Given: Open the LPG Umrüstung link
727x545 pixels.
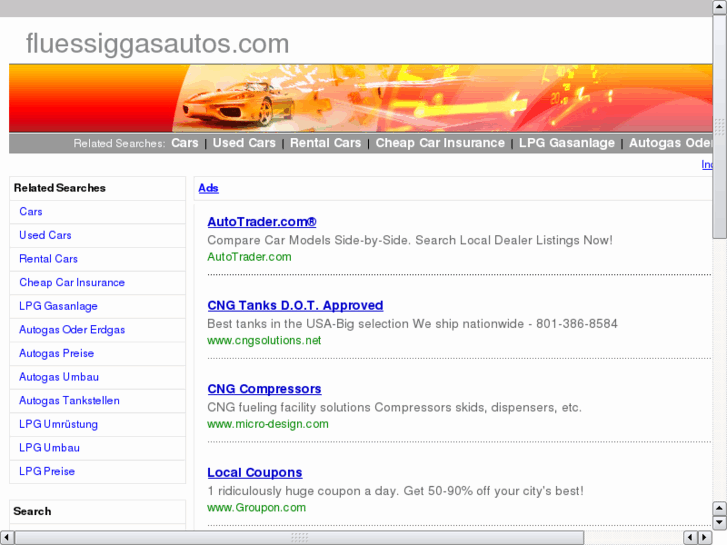Looking at the screenshot, I should 58,424.
